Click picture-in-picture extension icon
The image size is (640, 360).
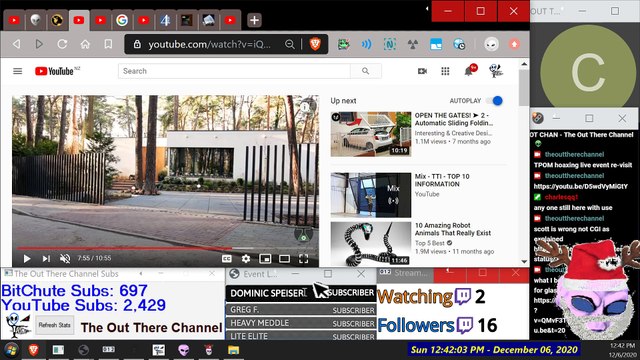pyautogui.click(x=436, y=44)
